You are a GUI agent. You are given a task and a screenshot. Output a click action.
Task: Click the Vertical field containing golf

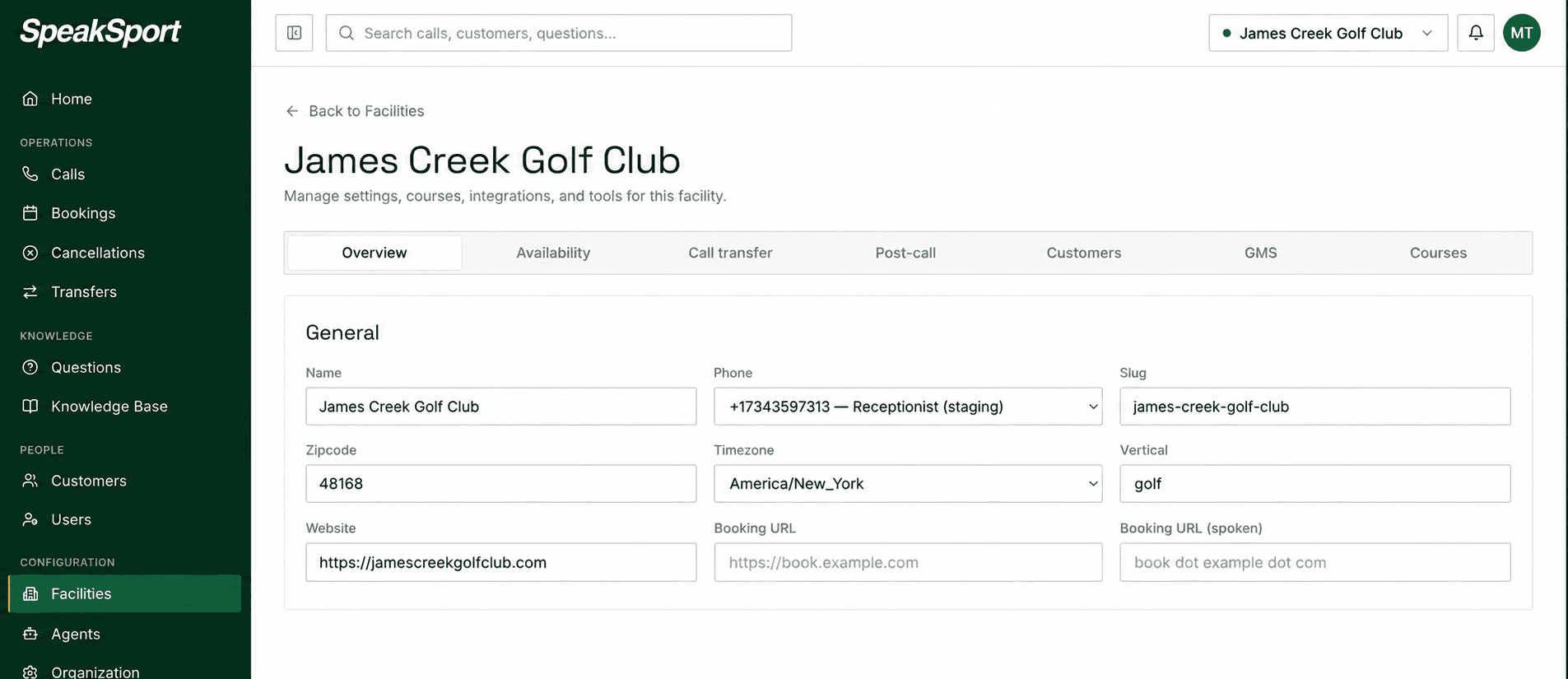[1315, 484]
